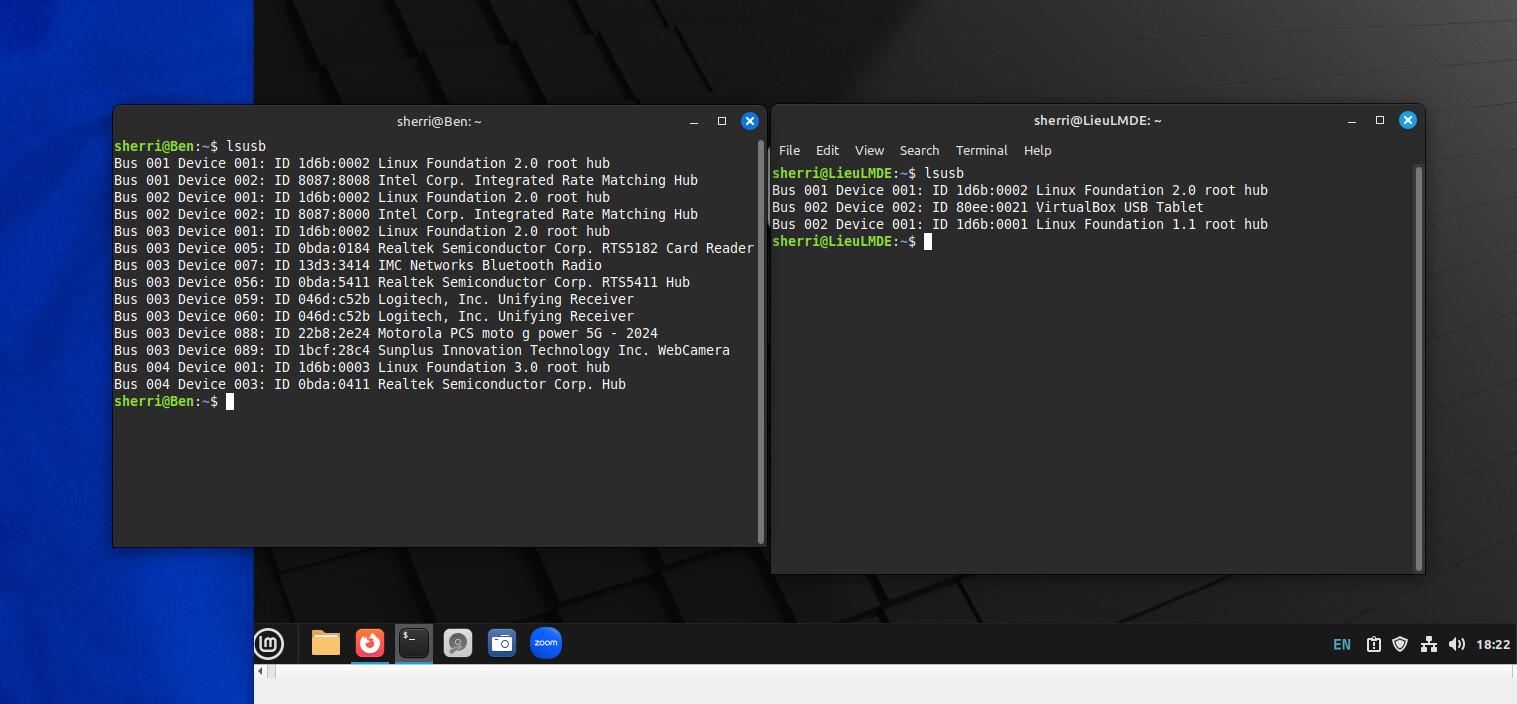Click the Motorola moto g power 5G line
The width and height of the screenshot is (1517, 704).
[x=386, y=333]
